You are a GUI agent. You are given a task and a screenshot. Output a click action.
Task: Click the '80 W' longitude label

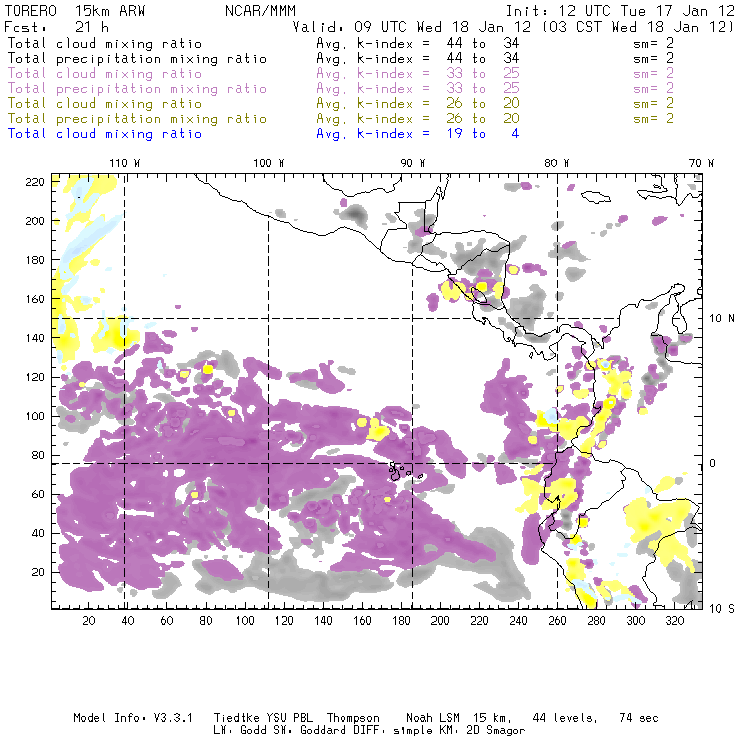[x=557, y=163]
